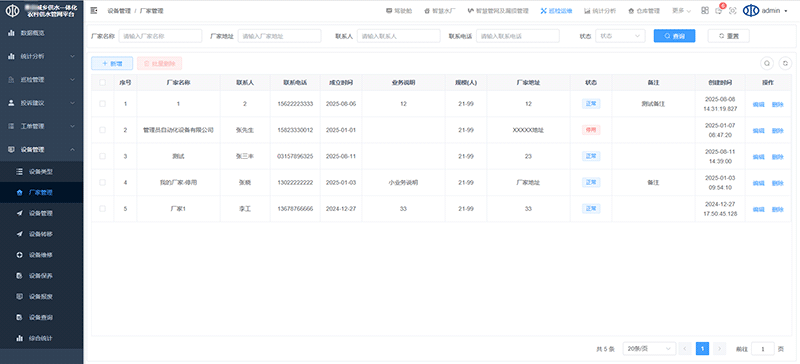Image resolution: width=800 pixels, height=364 pixels.
Task: Select checkbox for row 我的厂家-停用
Action: pos(103,182)
